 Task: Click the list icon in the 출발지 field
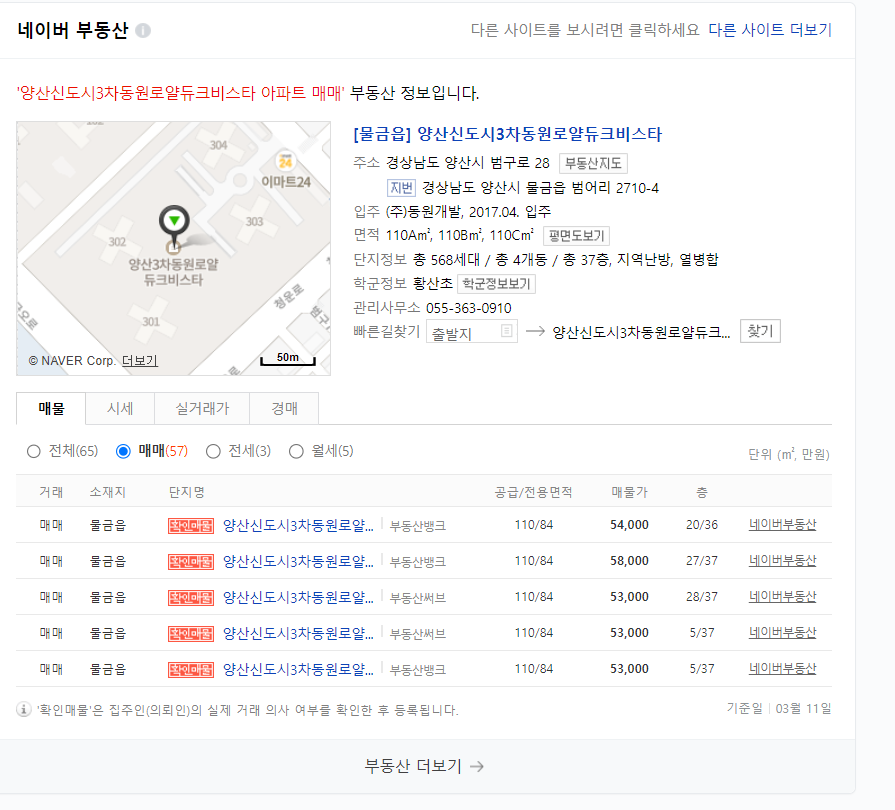(x=506, y=331)
